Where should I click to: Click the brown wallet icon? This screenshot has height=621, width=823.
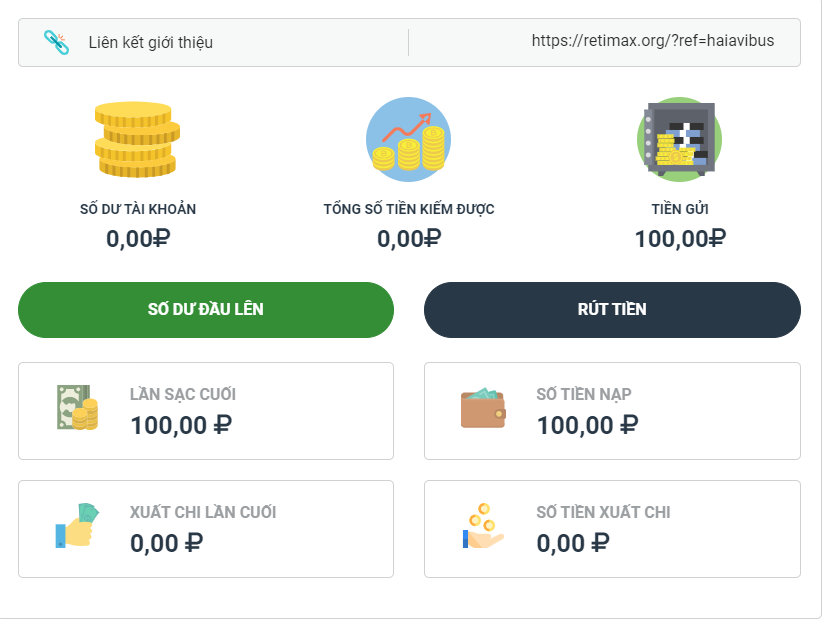(482, 408)
